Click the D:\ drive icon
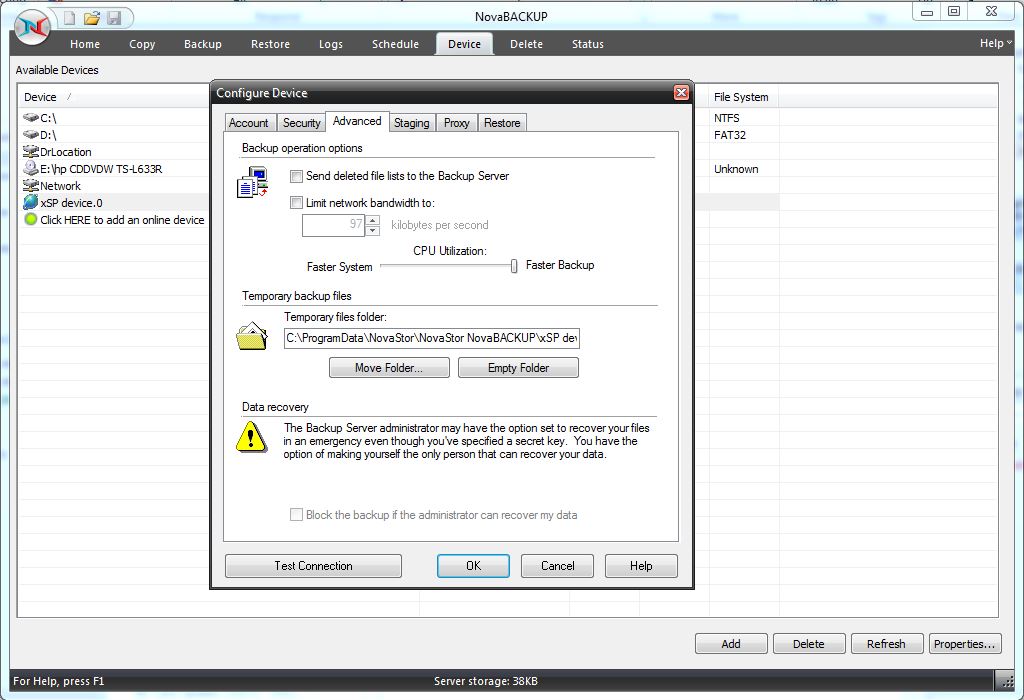Viewport: 1024px width, 700px height. click(31, 135)
